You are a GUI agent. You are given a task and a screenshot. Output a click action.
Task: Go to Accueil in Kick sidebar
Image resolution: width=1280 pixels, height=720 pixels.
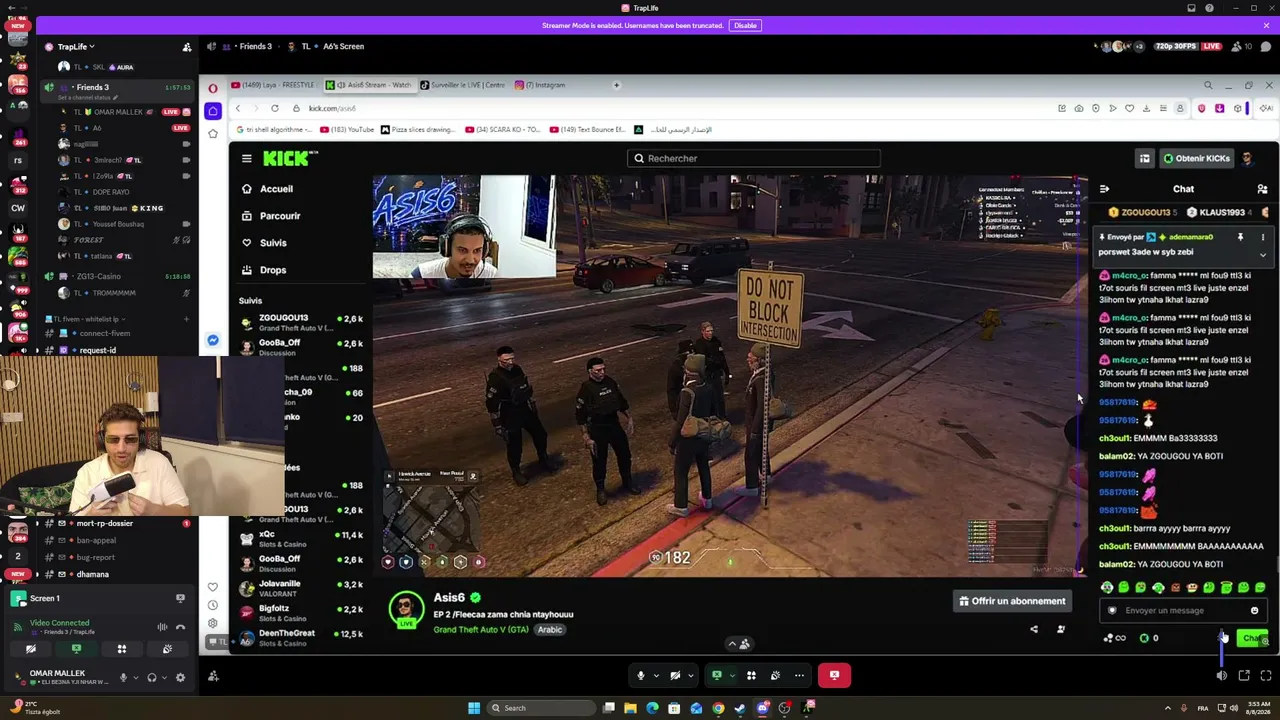pyautogui.click(x=268, y=189)
